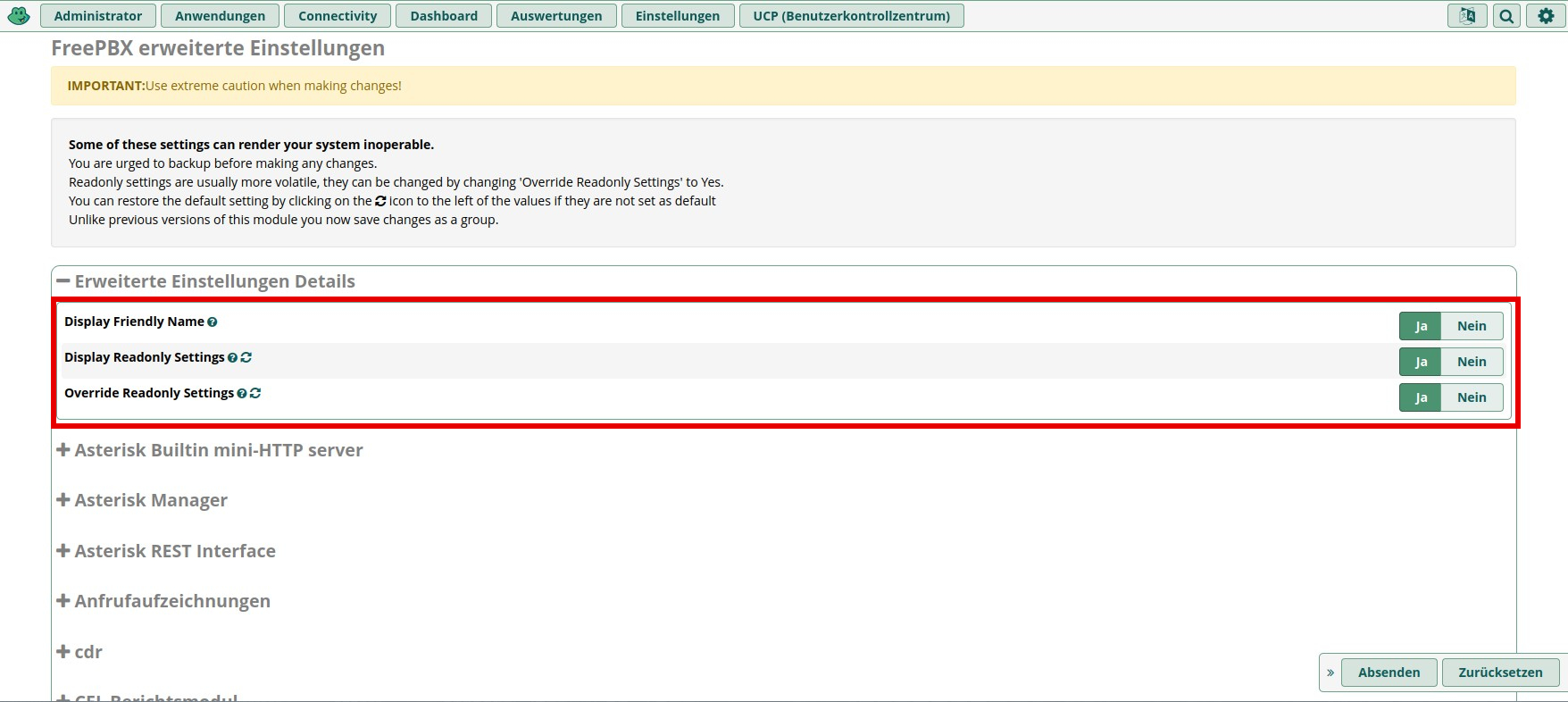Open the language selector icon

click(1467, 16)
